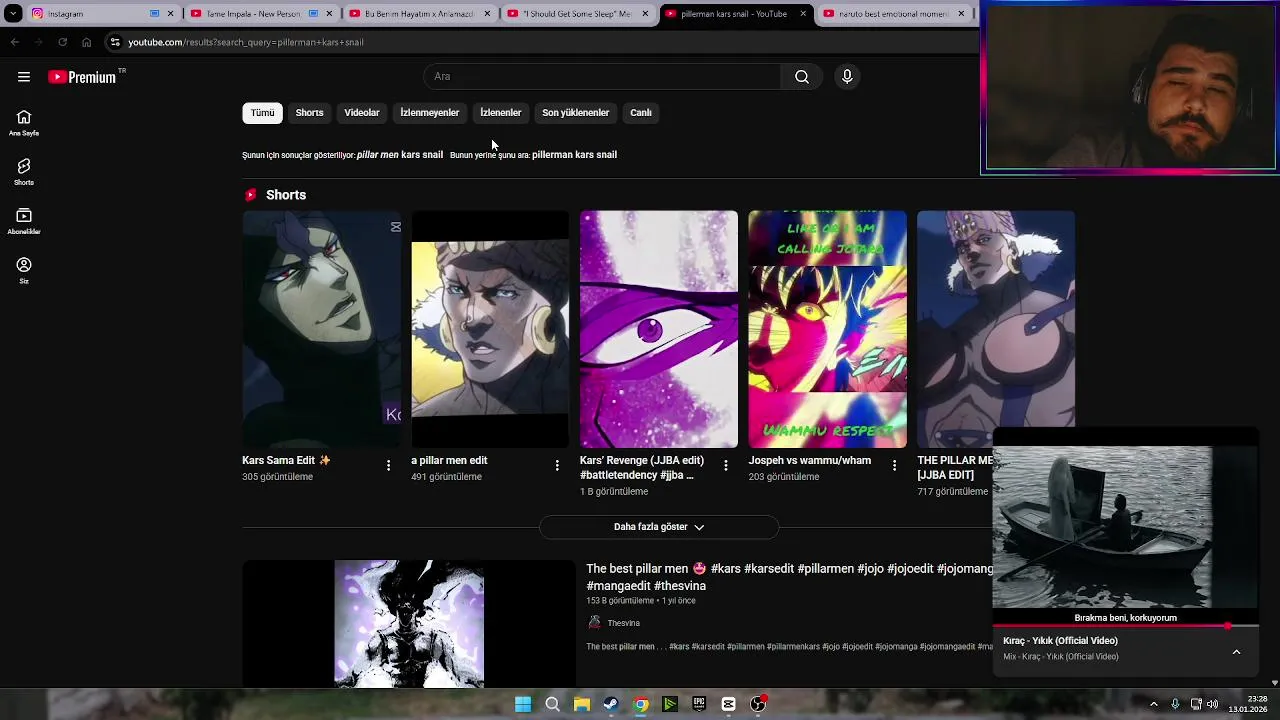The height and width of the screenshot is (720, 1280).
Task: Go to Ana Sayfa in sidebar
Action: [x=24, y=123]
